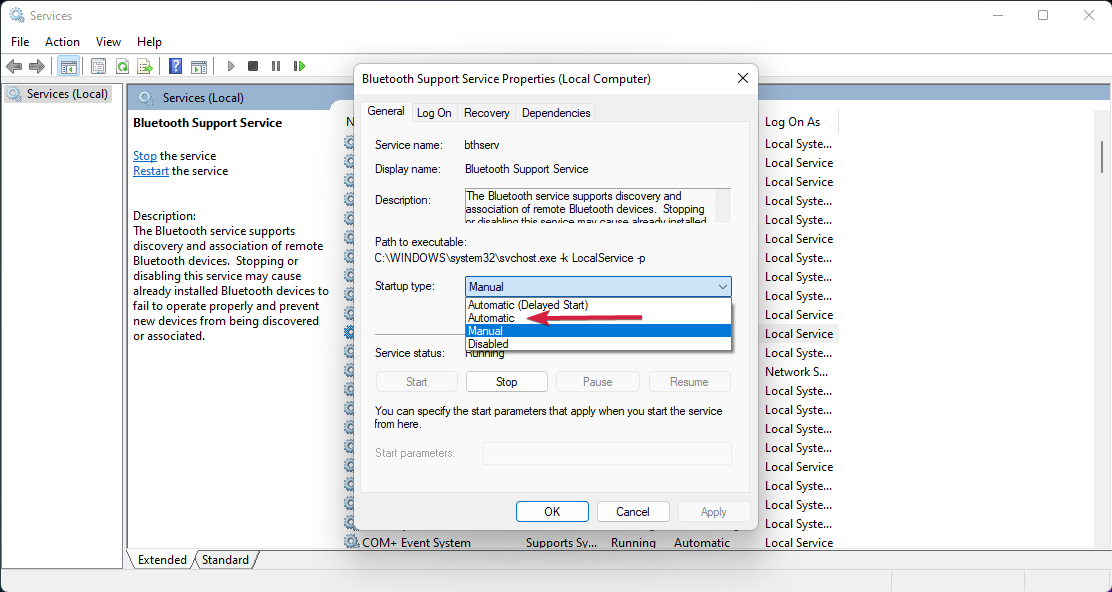Image resolution: width=1112 pixels, height=592 pixels.
Task: Pick Automatic (Delayed Start) as startup type
Action: tap(528, 304)
